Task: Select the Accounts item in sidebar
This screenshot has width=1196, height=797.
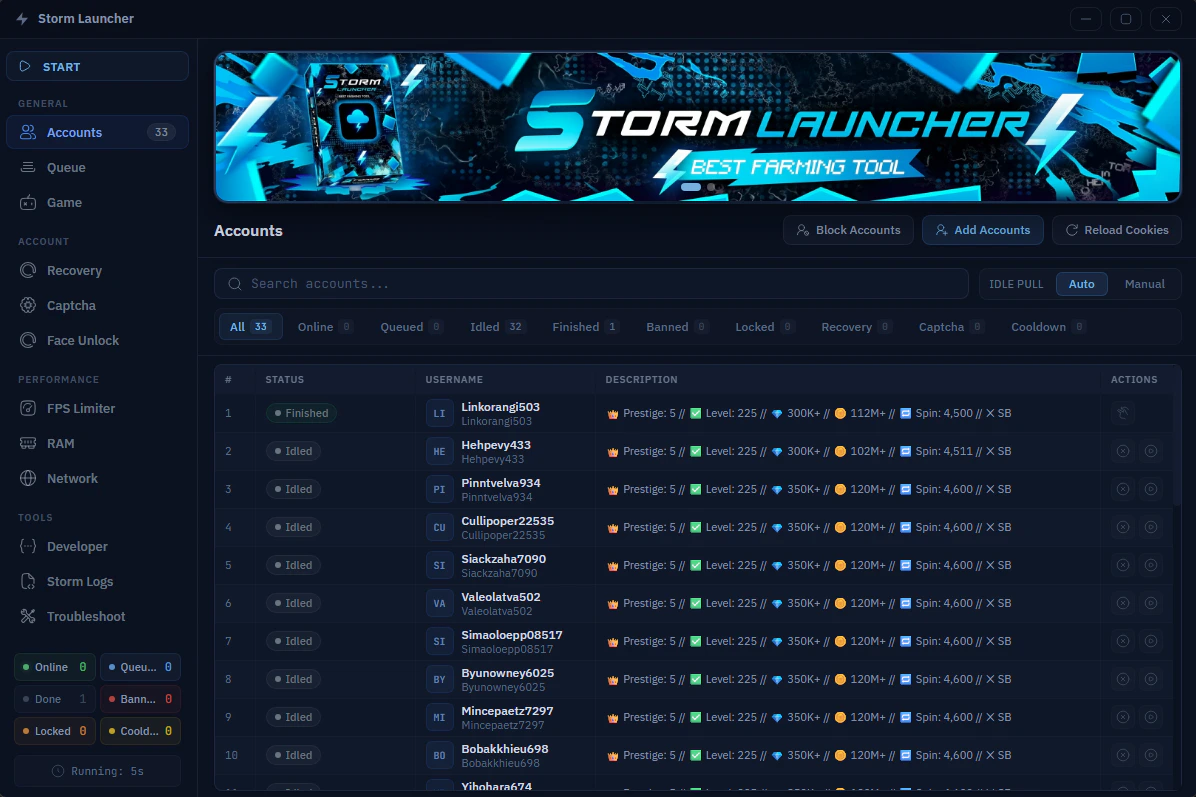Action: [97, 132]
